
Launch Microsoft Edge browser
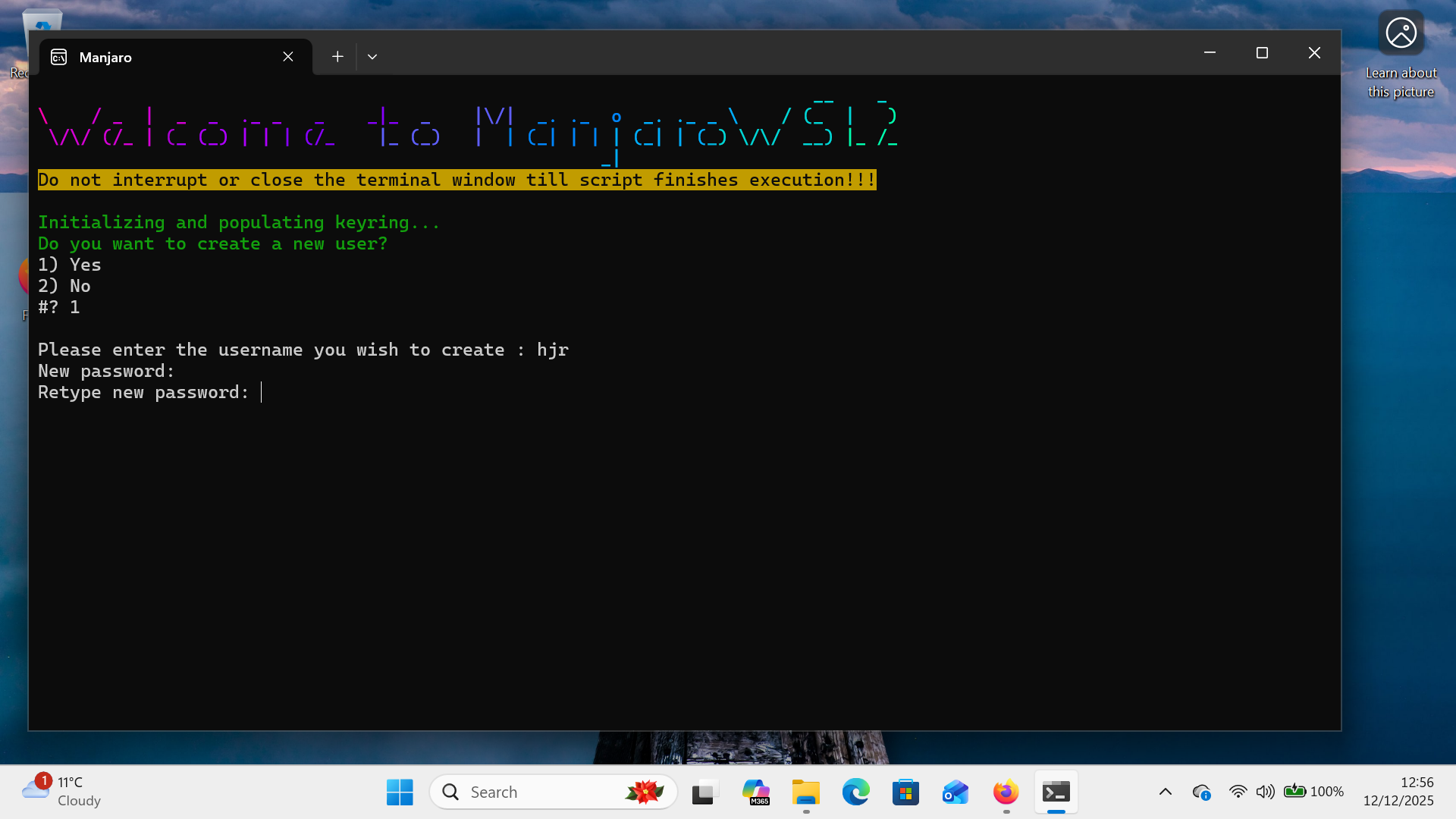[x=855, y=792]
